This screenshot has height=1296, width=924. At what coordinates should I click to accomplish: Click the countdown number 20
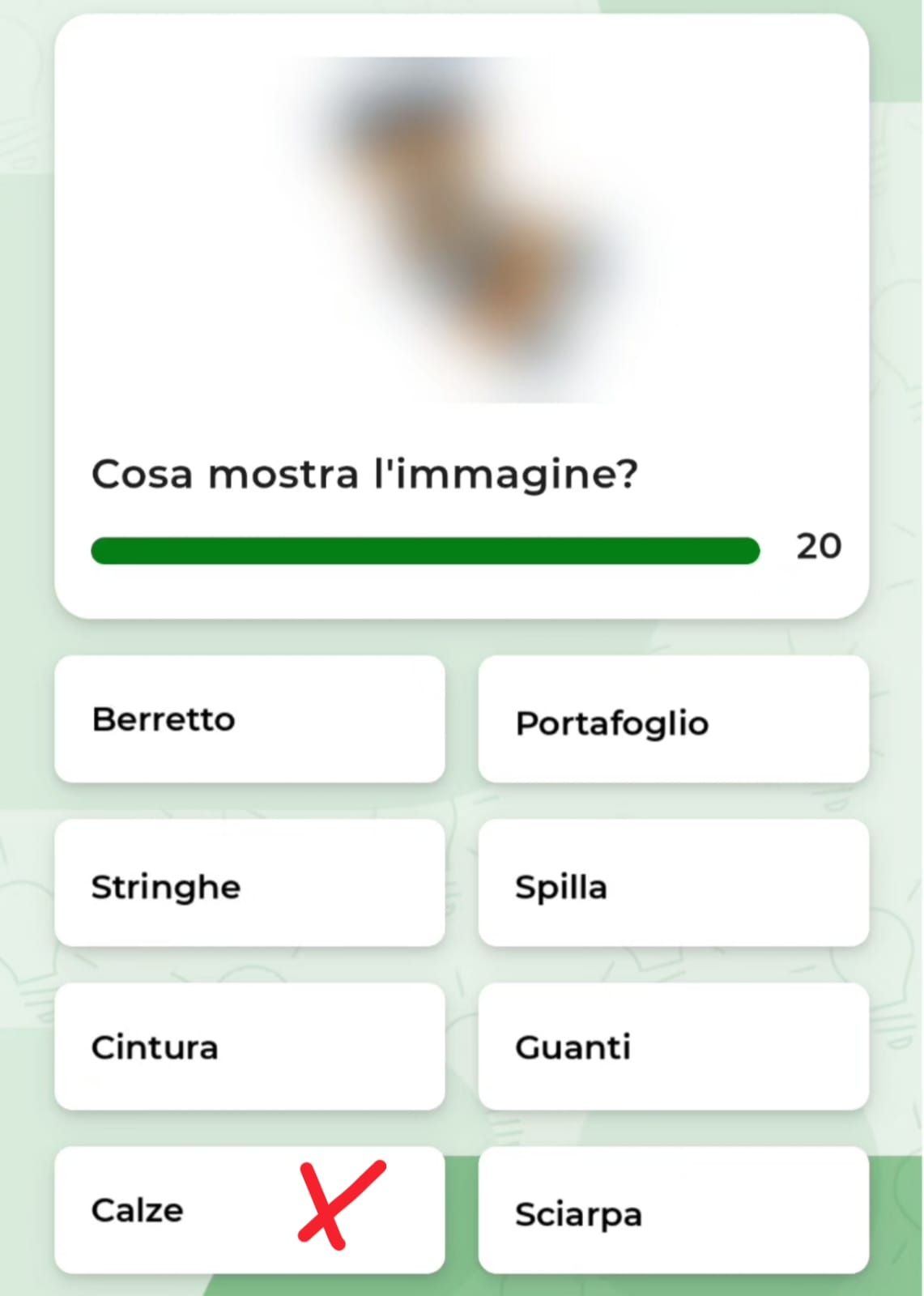(818, 547)
